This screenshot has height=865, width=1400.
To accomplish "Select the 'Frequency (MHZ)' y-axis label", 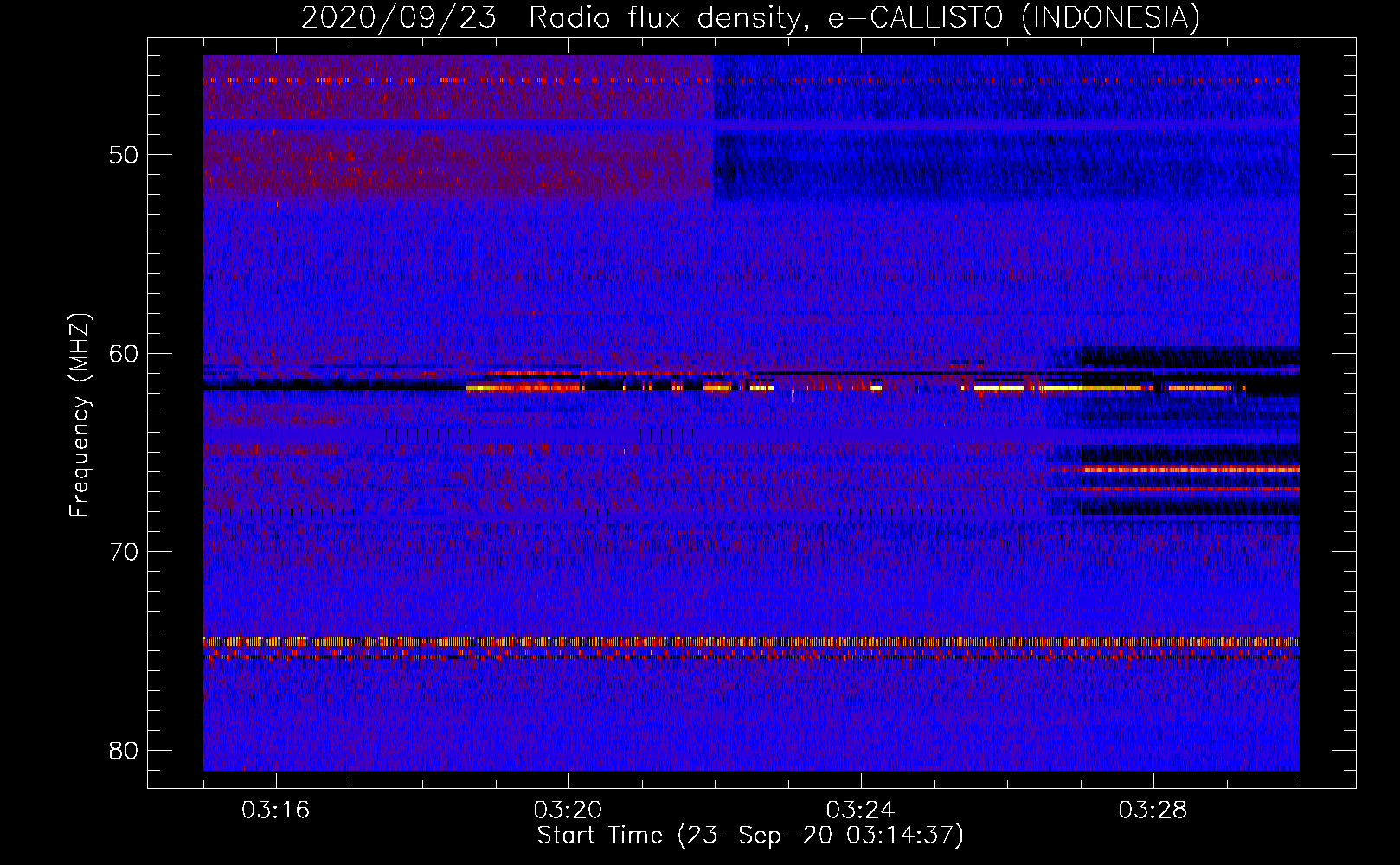I will 80,415.
